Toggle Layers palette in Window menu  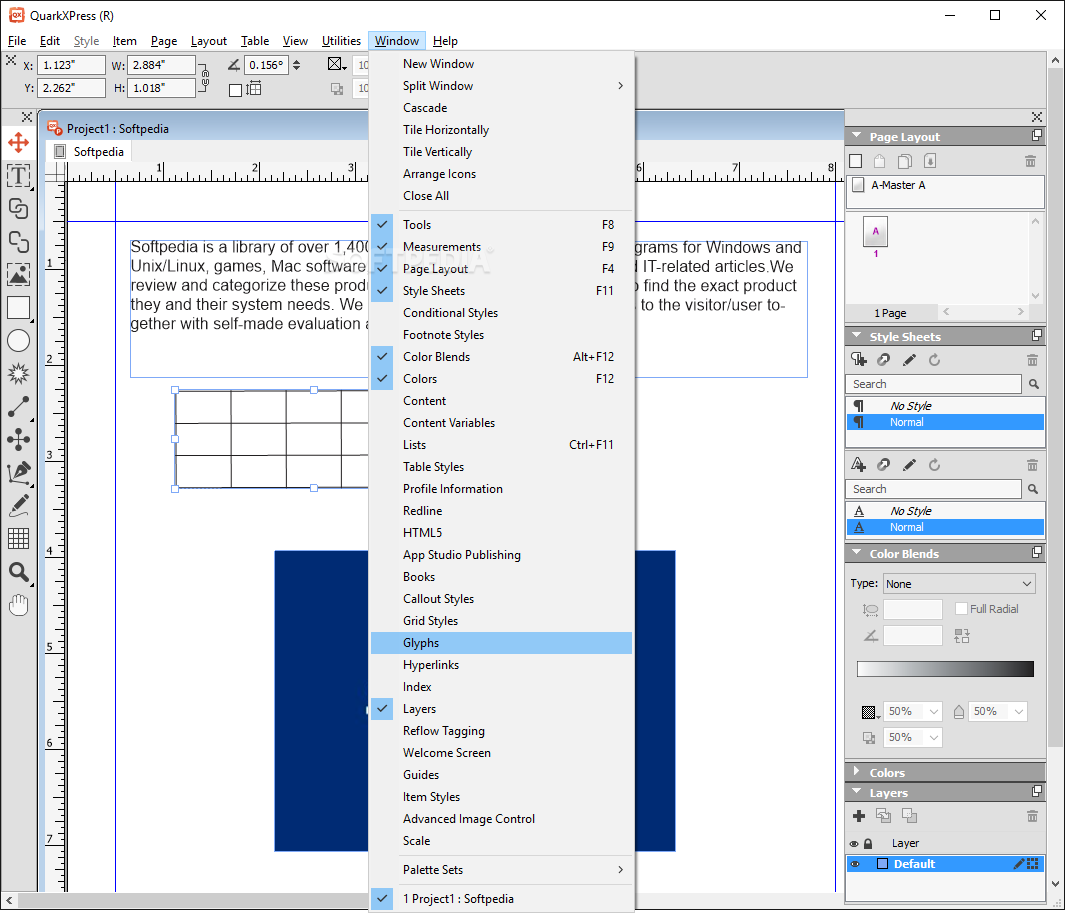point(501,709)
